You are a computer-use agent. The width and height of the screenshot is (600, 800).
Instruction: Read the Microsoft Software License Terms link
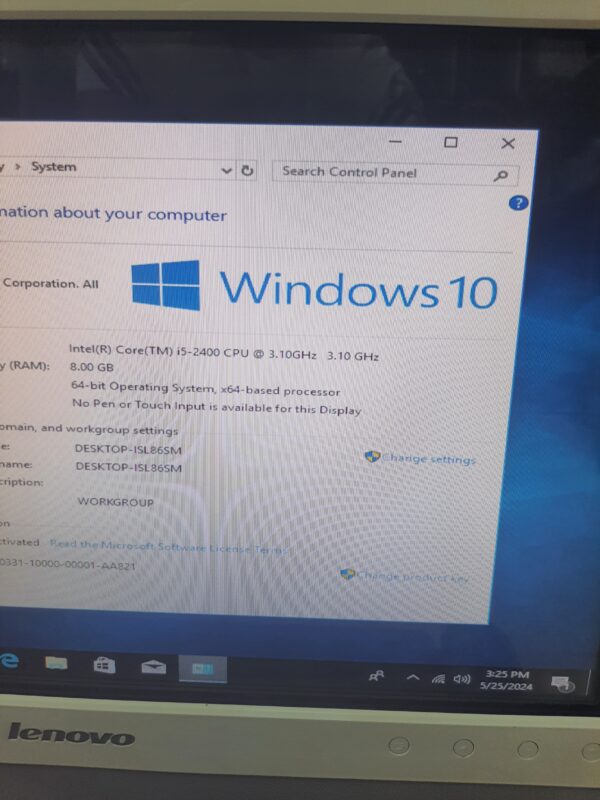click(x=168, y=545)
